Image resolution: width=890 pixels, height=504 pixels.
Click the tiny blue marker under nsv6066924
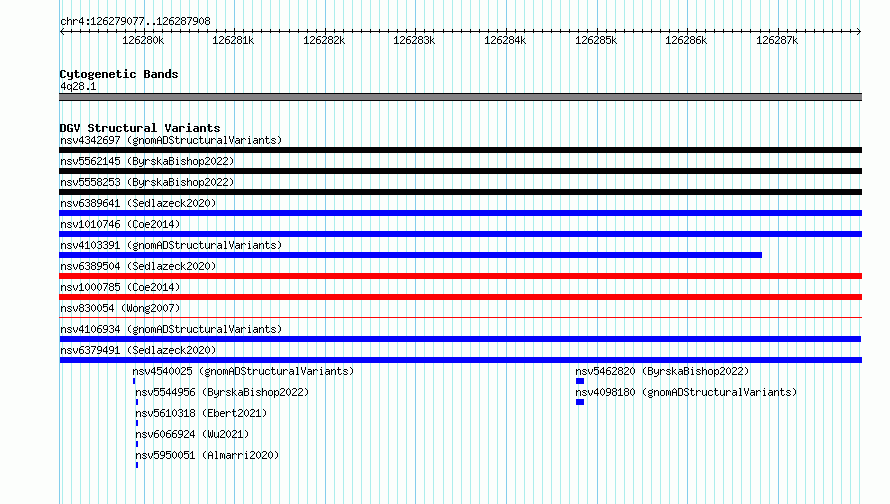[137, 444]
